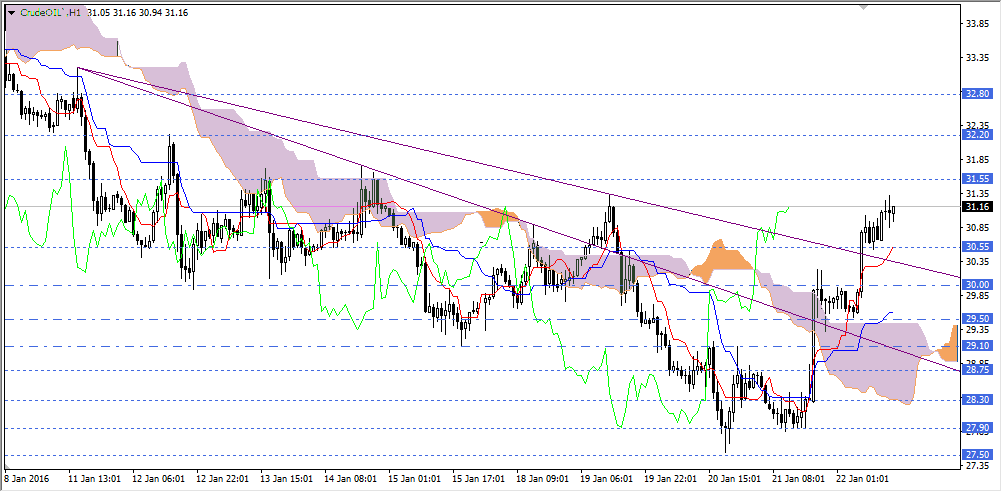Select the 27.50 horizontal level price tag
1002x492 pixels.
point(976,455)
